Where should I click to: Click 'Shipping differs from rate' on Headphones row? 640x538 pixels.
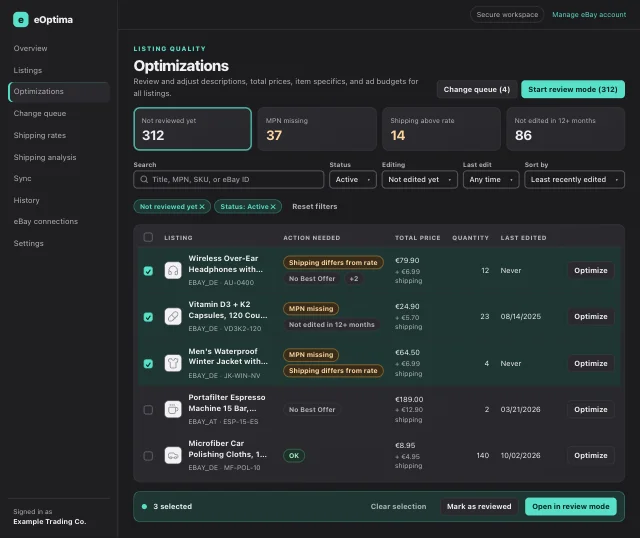point(333,262)
